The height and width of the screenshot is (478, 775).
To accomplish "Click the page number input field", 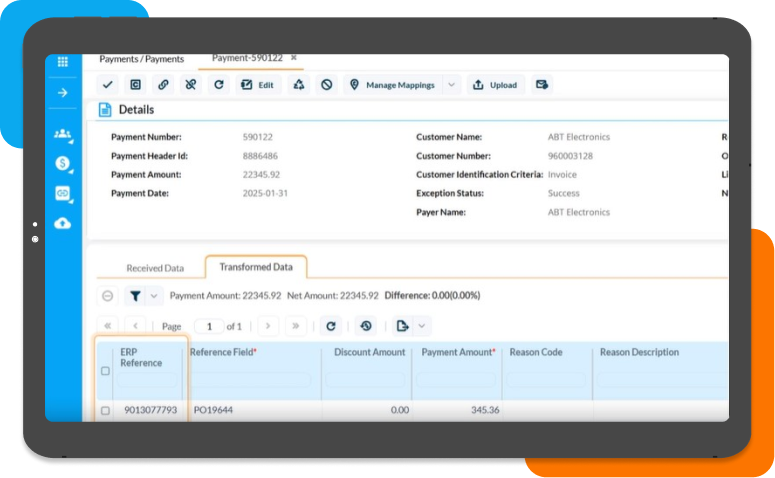I will pos(209,326).
